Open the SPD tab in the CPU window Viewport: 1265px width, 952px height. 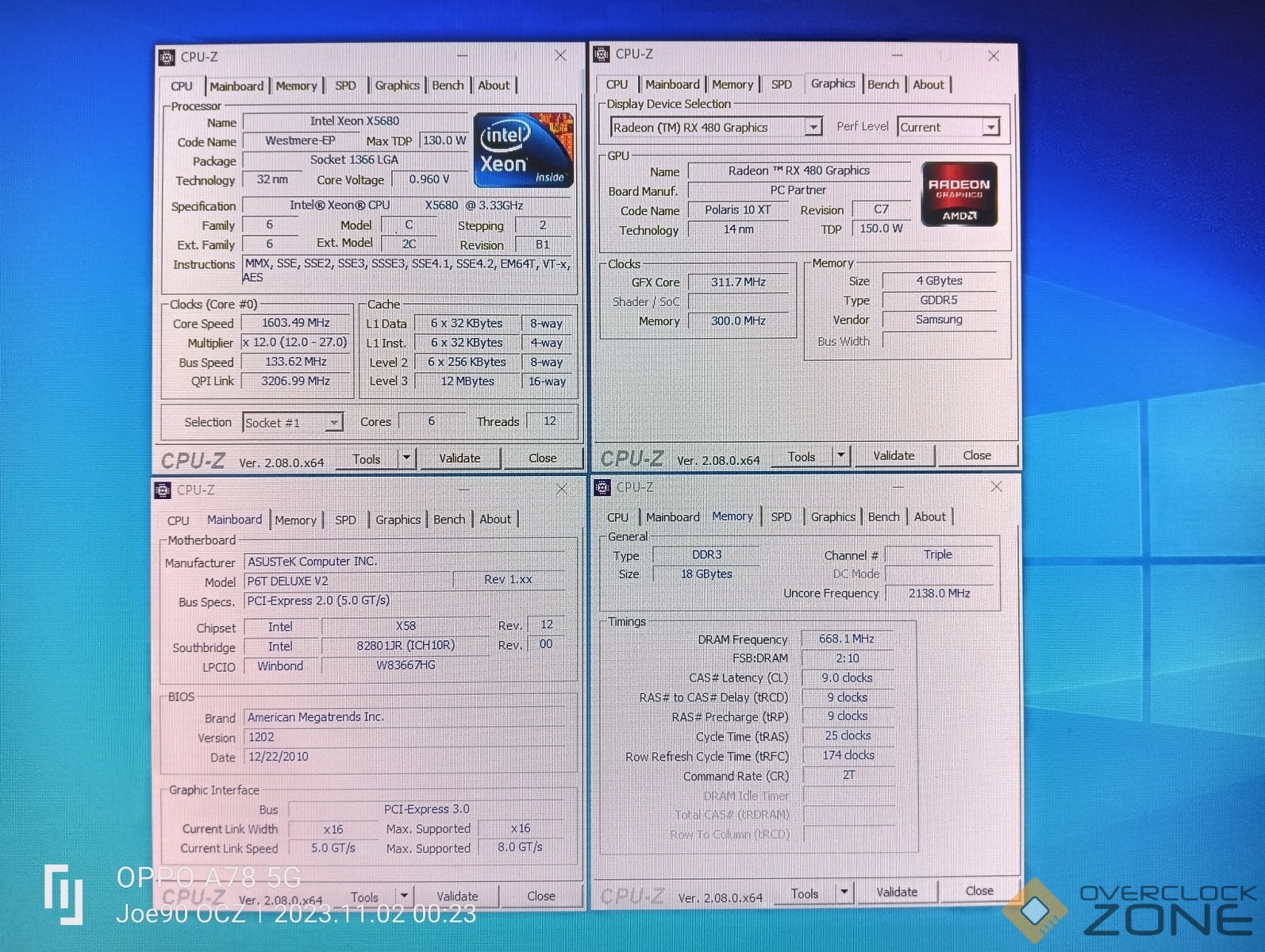tap(345, 86)
